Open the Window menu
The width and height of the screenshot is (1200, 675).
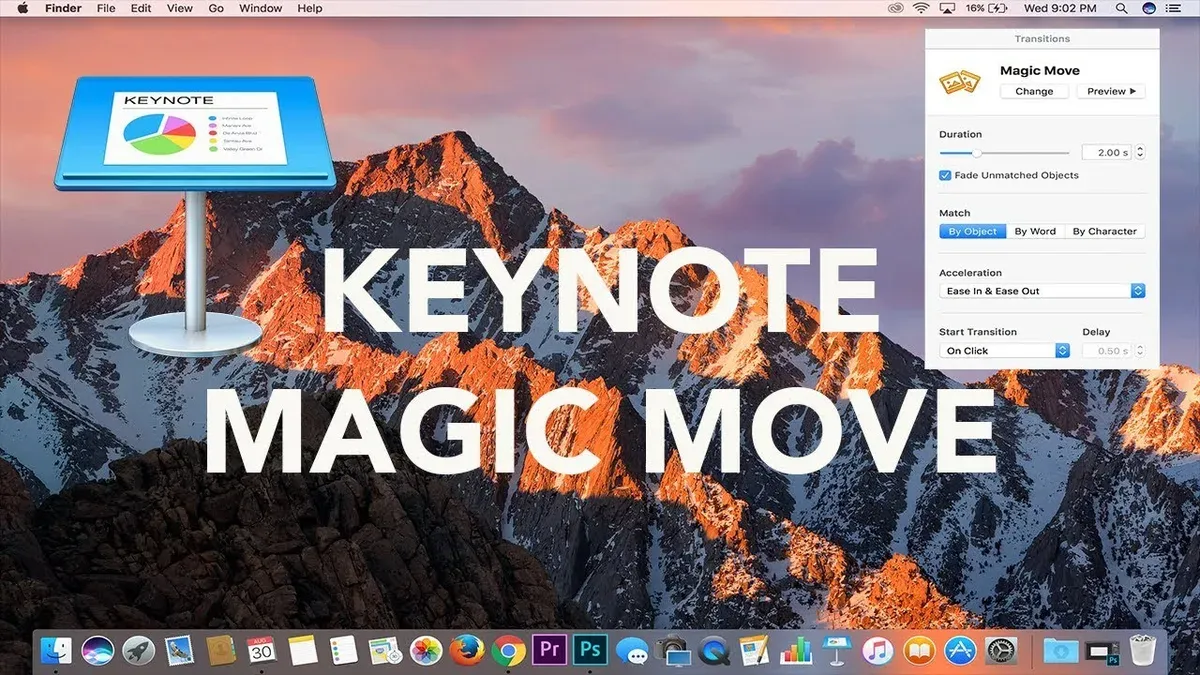click(x=260, y=8)
